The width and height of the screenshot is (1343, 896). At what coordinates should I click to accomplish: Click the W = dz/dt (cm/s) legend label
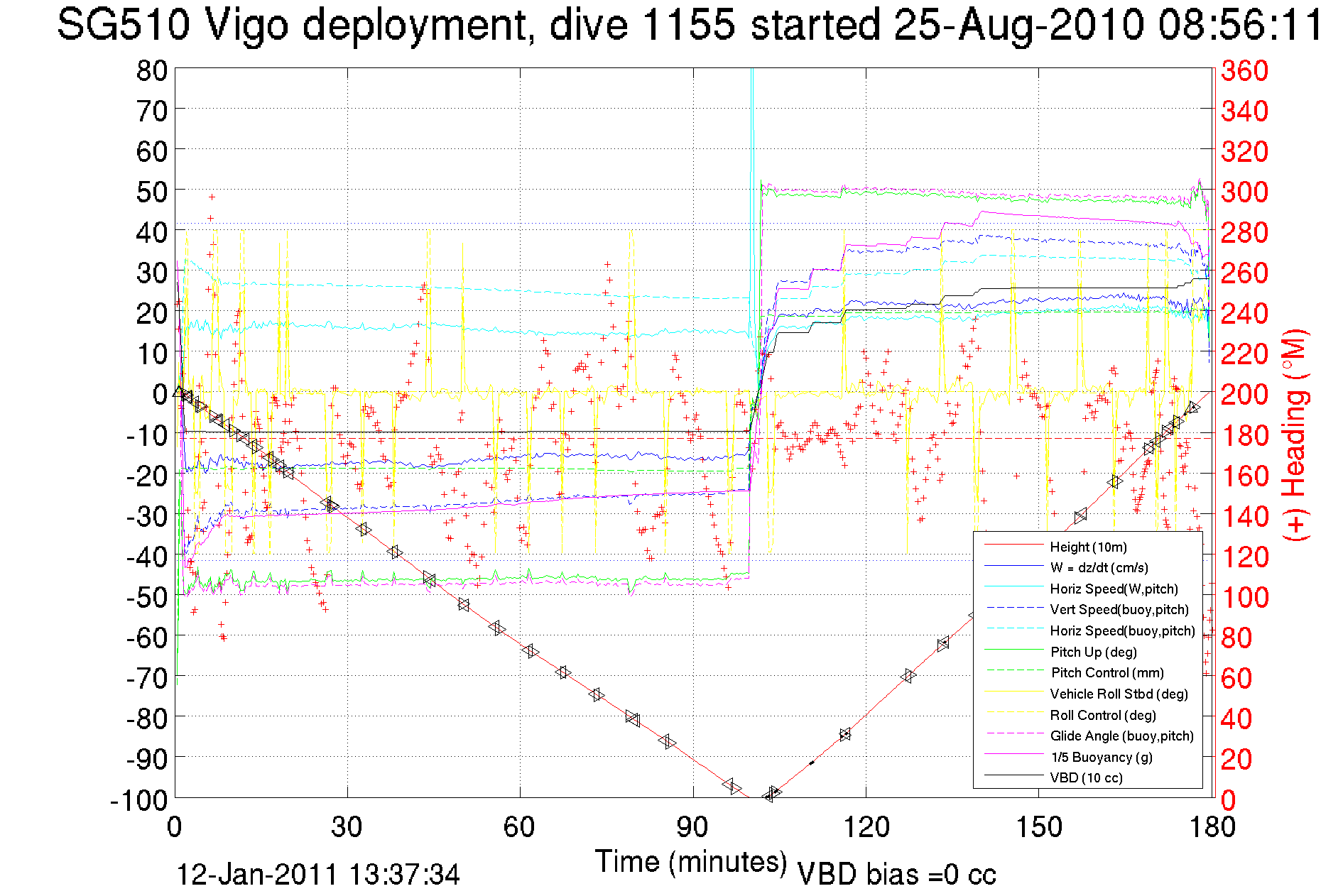(1099, 567)
